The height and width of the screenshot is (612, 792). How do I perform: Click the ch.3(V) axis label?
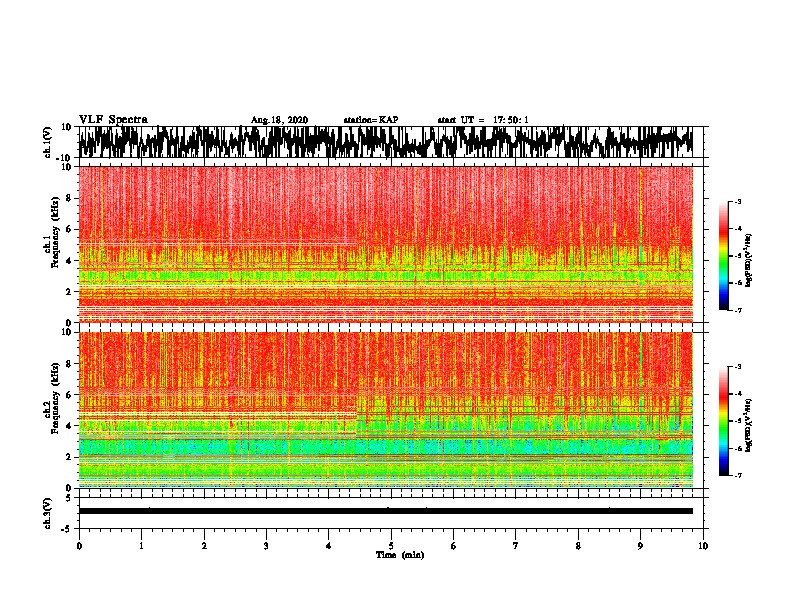48,513
